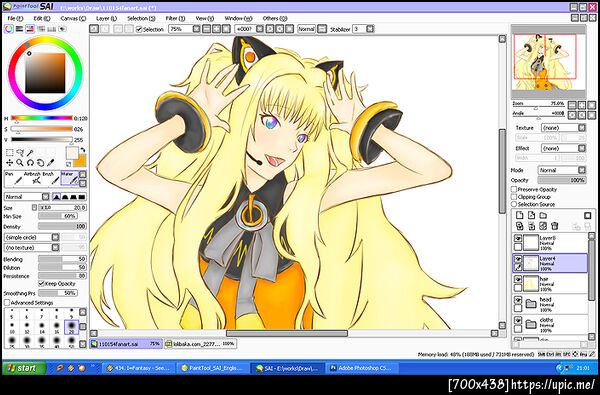Image resolution: width=600 pixels, height=395 pixels.
Task: Click the navigator preview thumbnail
Action: [548, 62]
